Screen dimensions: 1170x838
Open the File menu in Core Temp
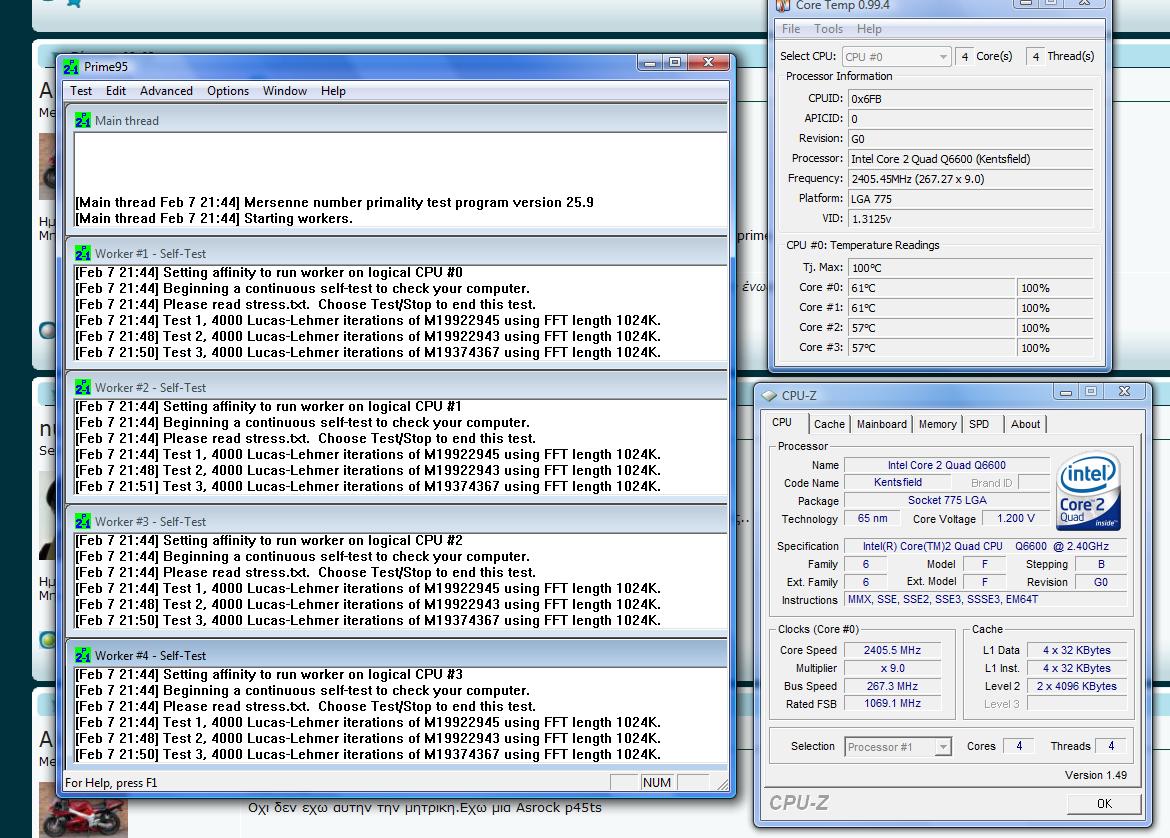pyautogui.click(x=791, y=29)
